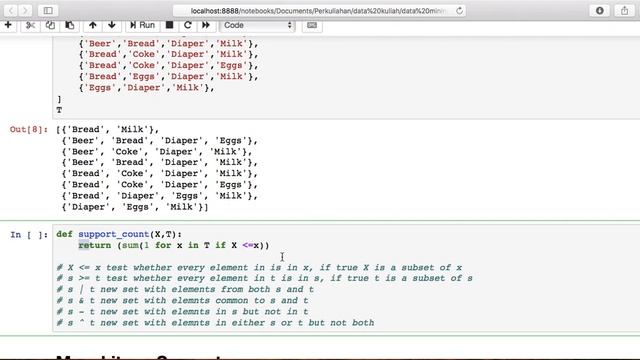
Task: Insert a new cell below with plus icon
Action: pos(8,25)
